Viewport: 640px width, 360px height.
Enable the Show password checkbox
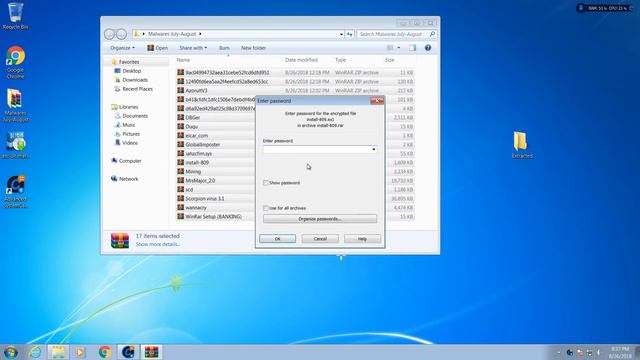266,183
